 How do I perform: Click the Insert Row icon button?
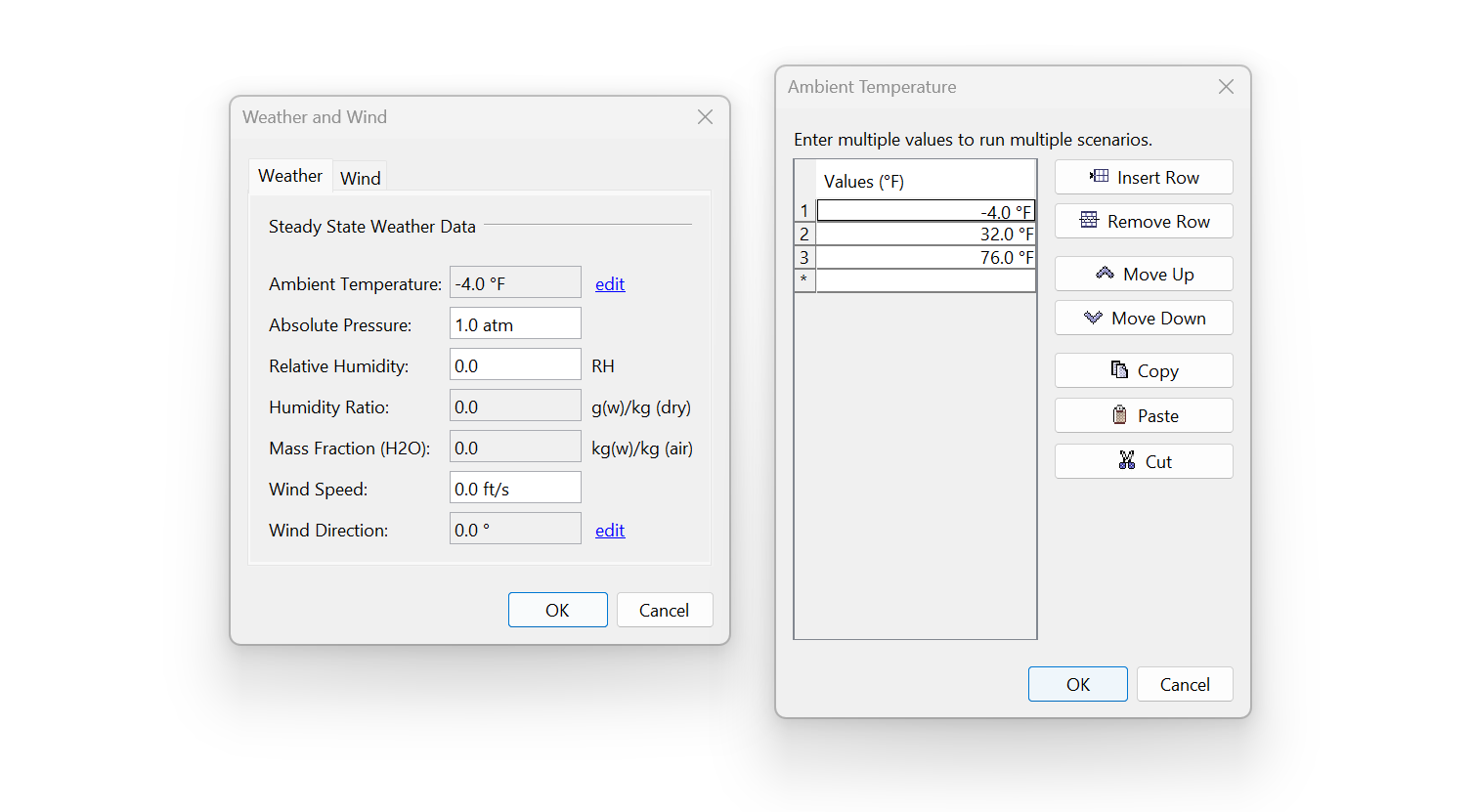coord(1143,178)
